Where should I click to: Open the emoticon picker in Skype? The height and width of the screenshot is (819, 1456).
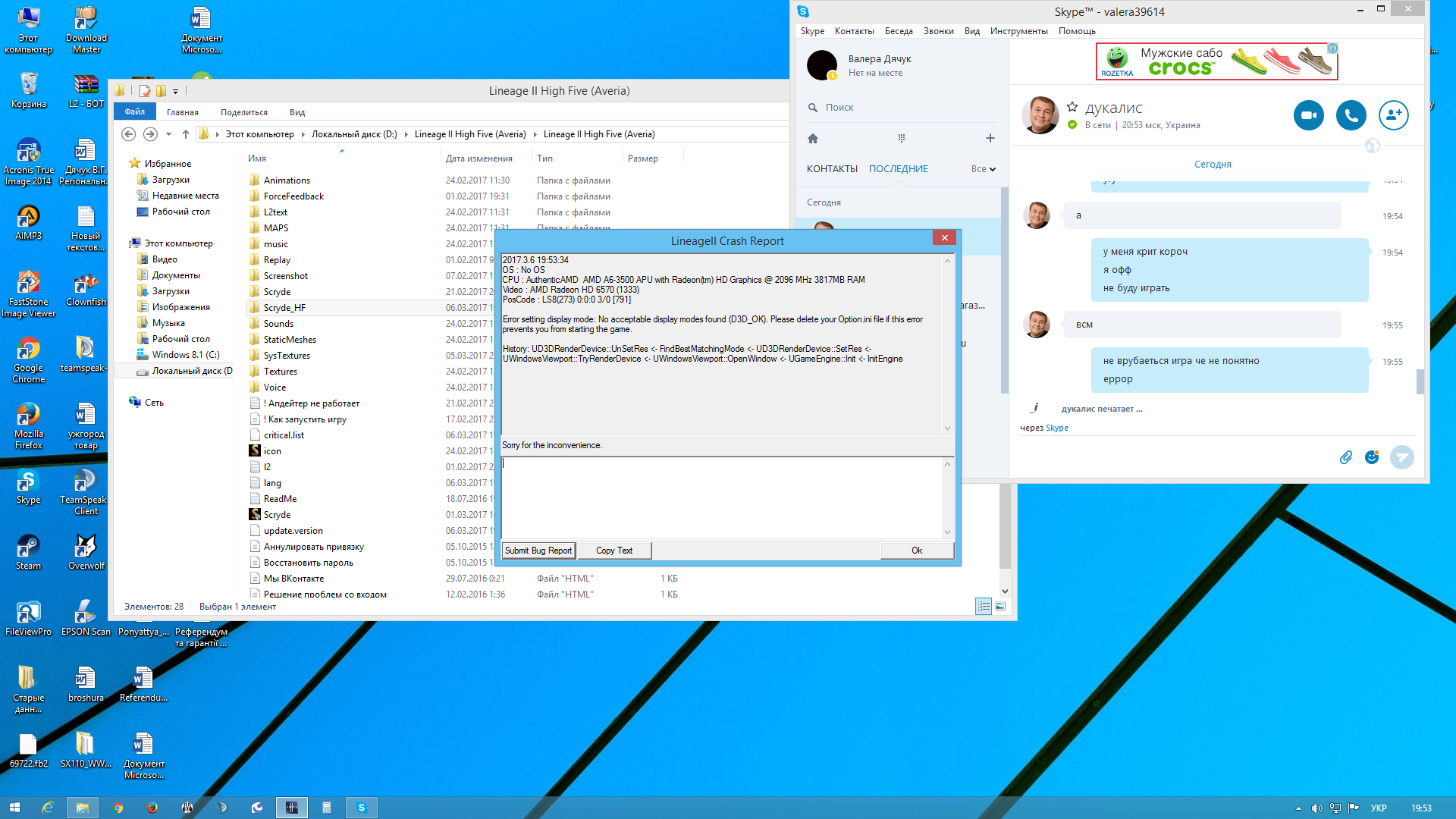1371,457
